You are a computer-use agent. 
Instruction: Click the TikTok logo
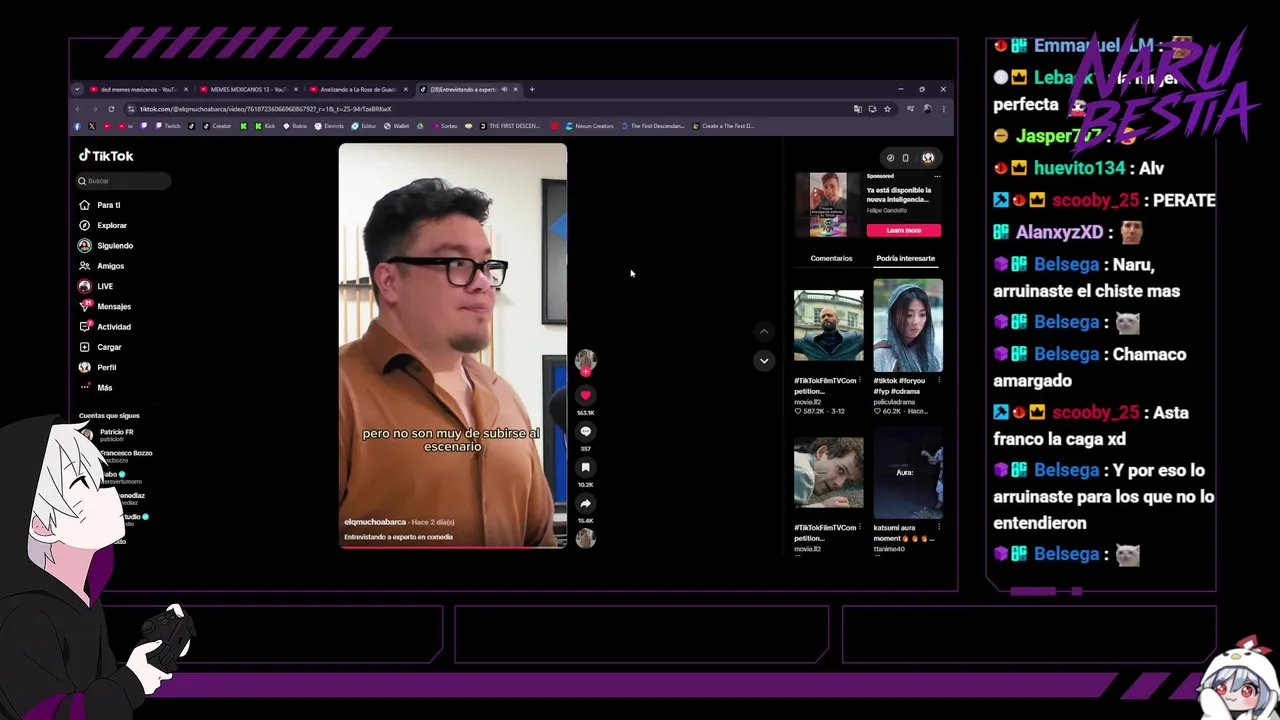pos(106,156)
